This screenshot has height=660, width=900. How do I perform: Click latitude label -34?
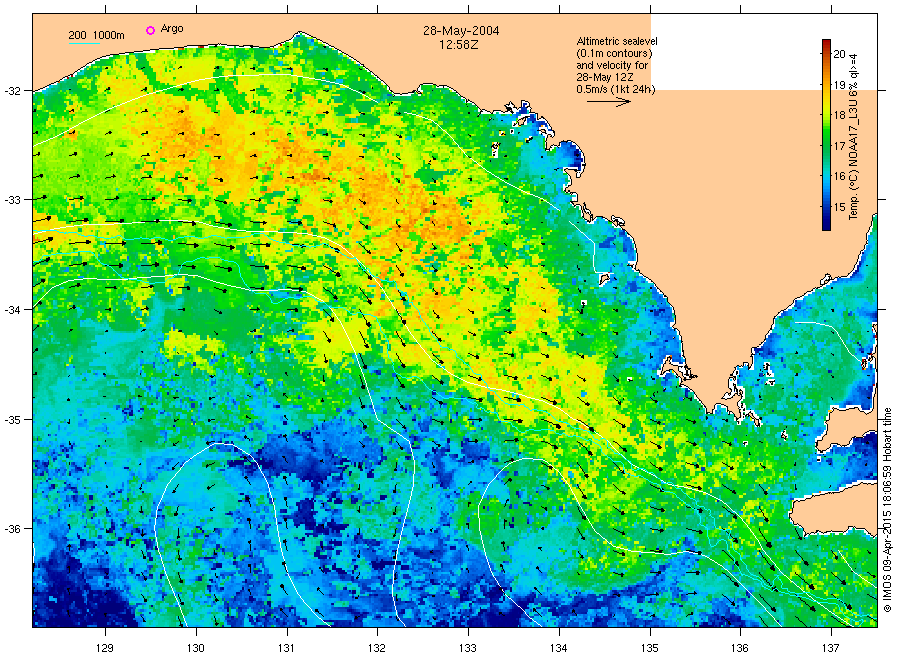click(11, 310)
